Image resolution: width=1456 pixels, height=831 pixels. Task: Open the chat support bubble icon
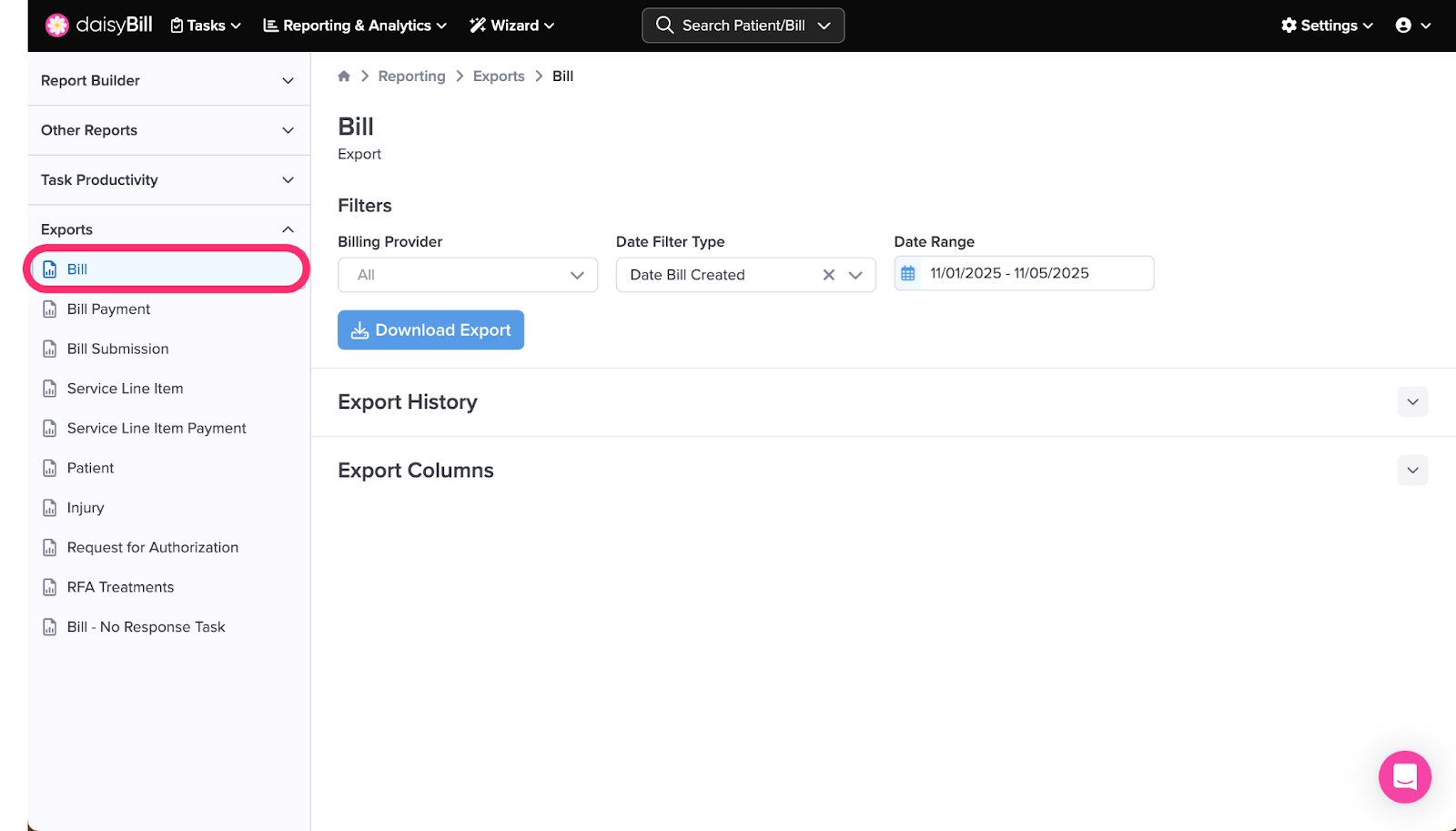[1404, 776]
